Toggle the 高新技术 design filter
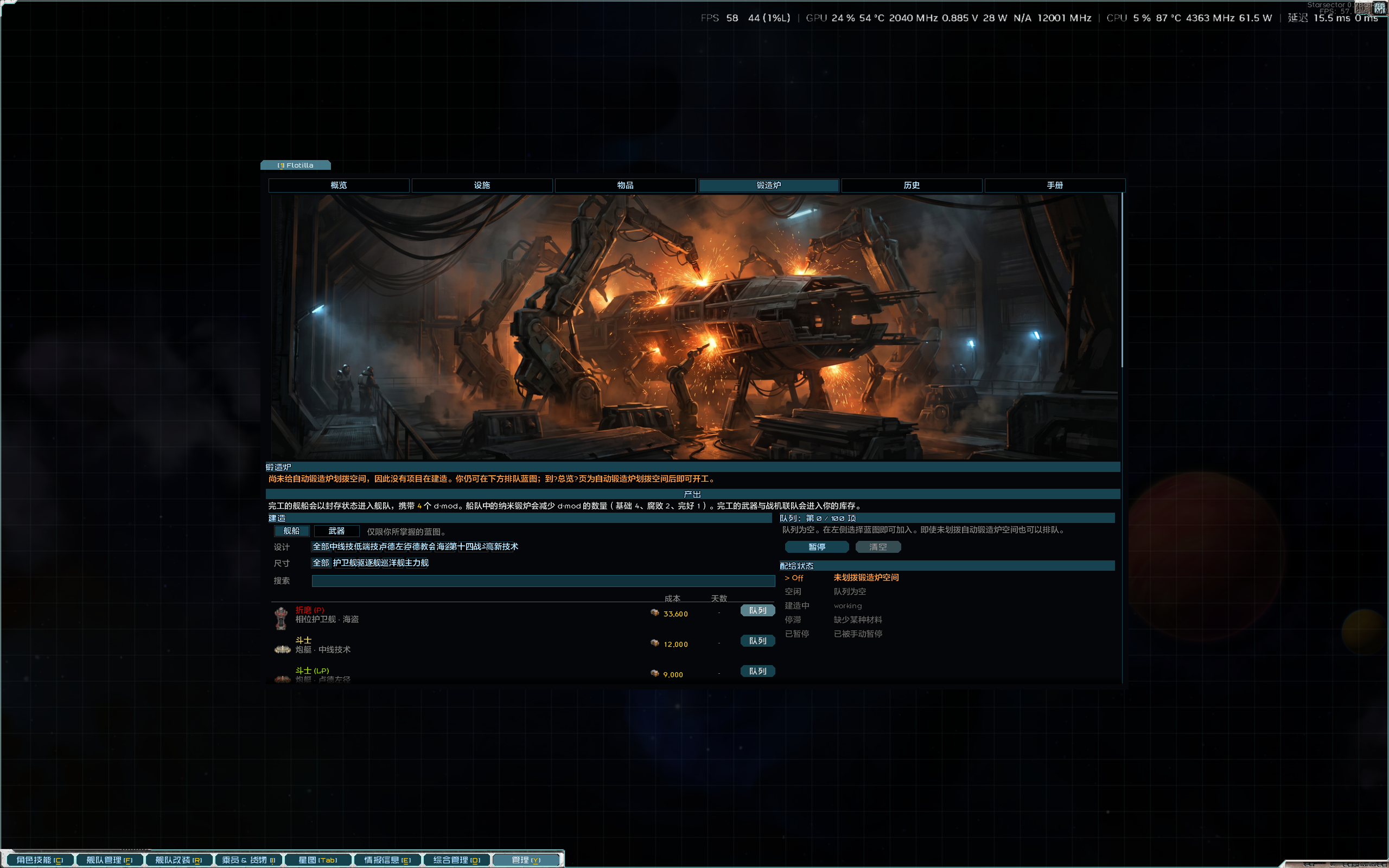 tap(502, 546)
